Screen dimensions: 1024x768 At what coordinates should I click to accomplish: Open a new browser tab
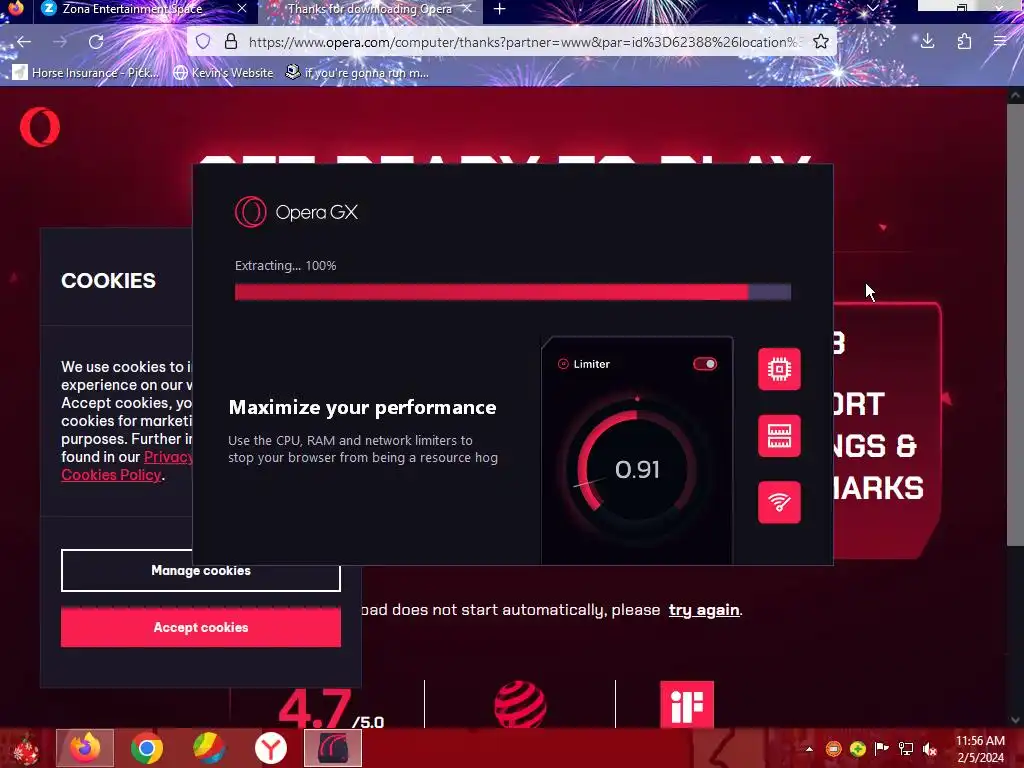click(500, 8)
